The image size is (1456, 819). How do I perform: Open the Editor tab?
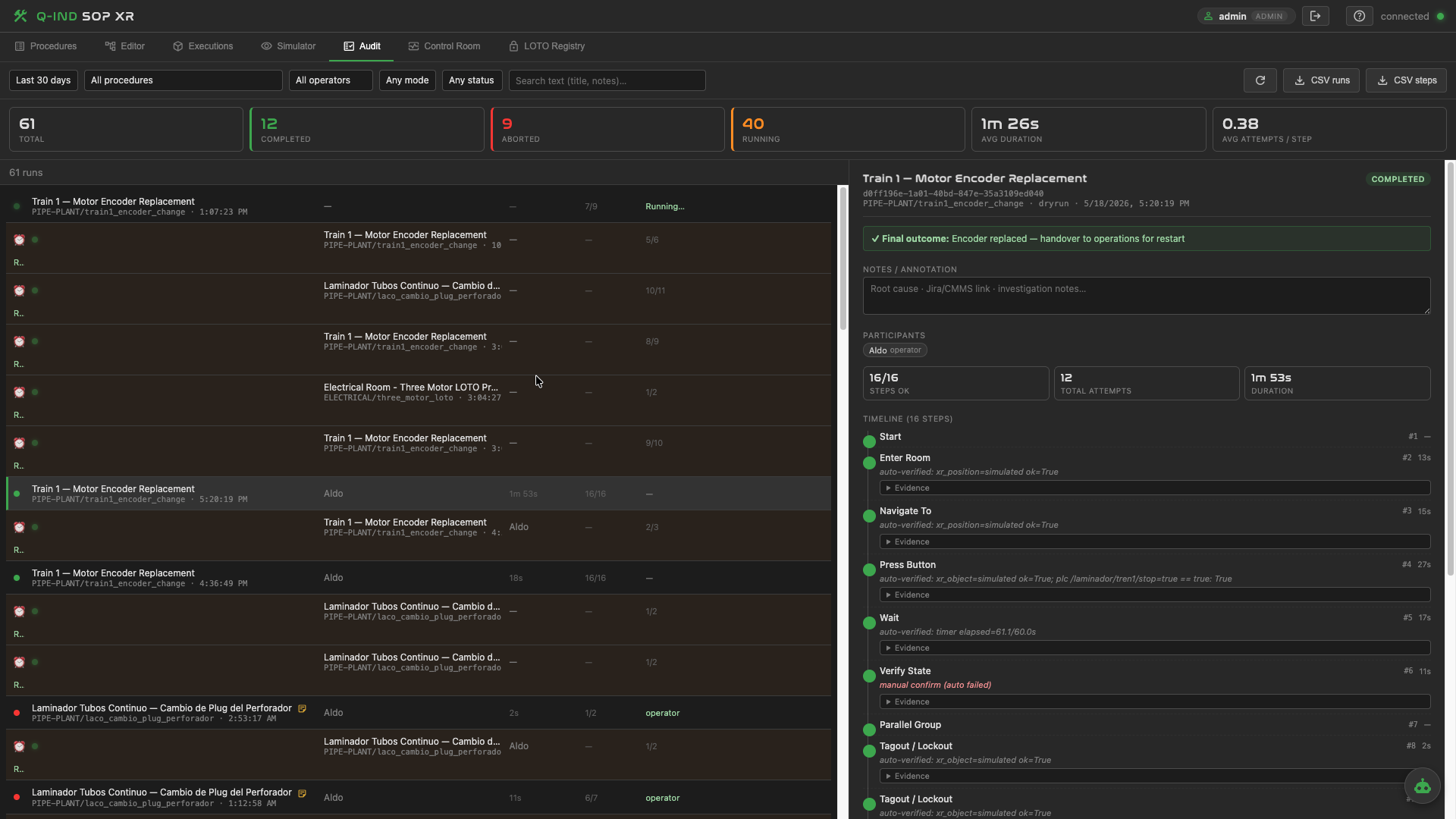[x=125, y=46]
